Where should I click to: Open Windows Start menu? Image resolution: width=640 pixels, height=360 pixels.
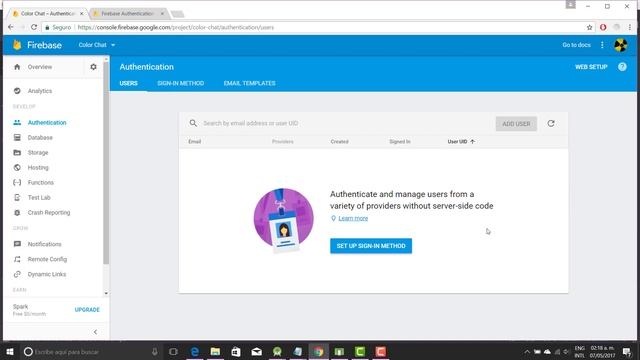pyautogui.click(x=10, y=351)
